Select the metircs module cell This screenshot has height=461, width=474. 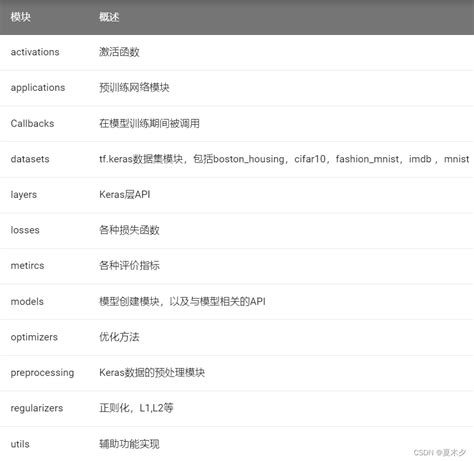coord(27,266)
